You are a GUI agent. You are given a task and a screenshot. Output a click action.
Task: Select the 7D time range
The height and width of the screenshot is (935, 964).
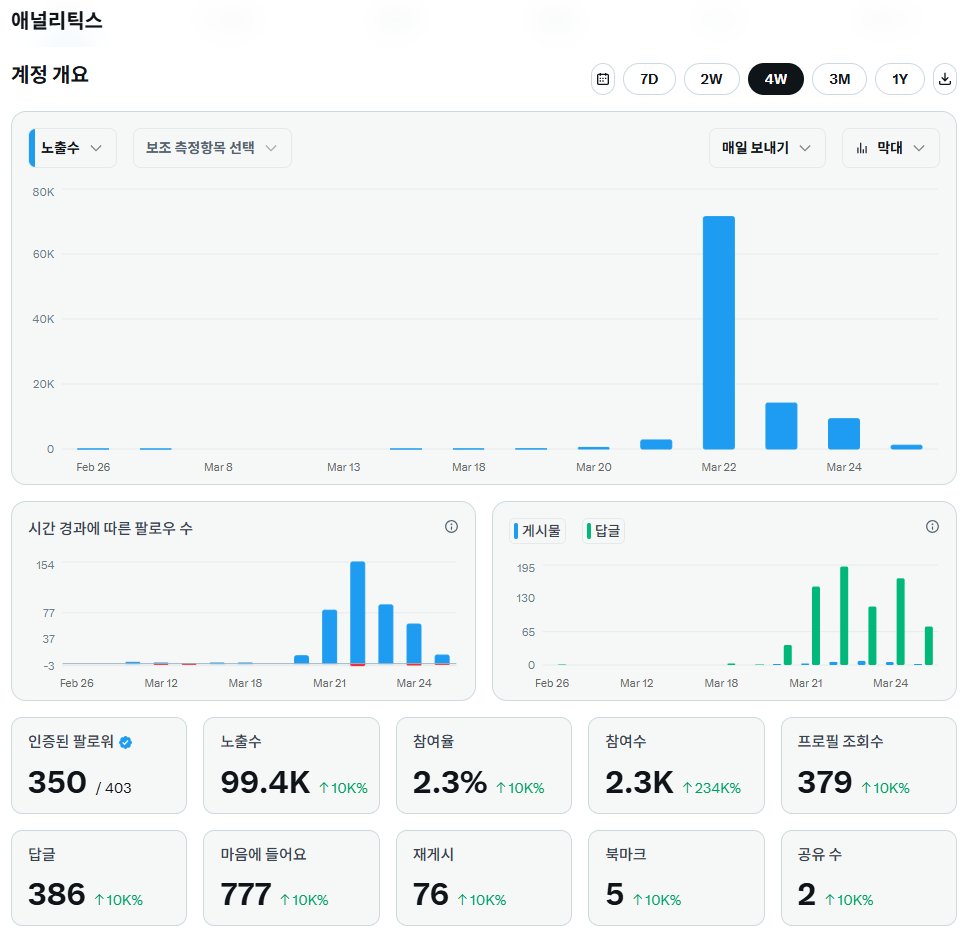coord(649,79)
